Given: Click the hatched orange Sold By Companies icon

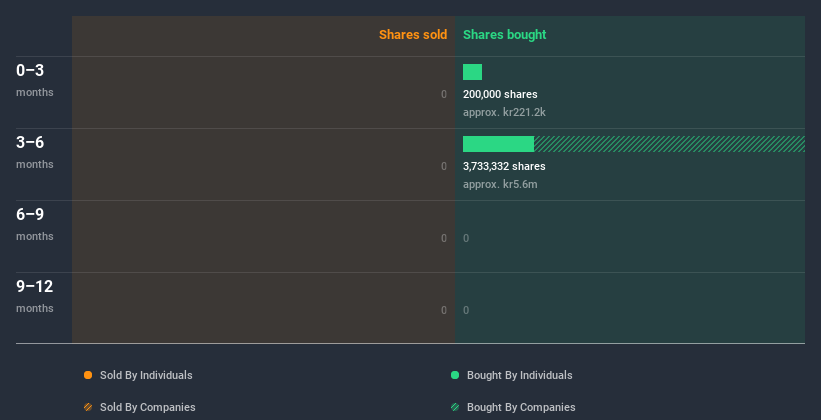Looking at the screenshot, I should 88,407.
